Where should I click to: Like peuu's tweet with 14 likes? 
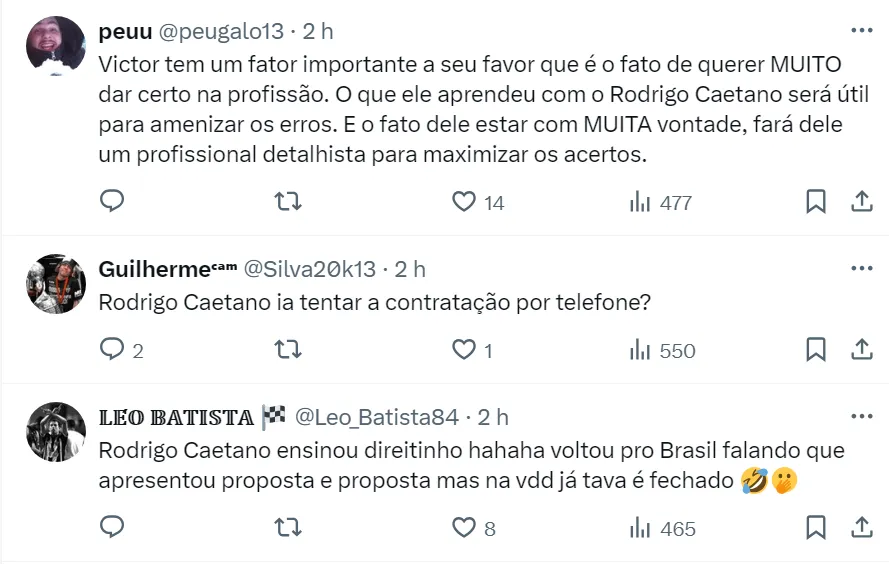coord(464,202)
